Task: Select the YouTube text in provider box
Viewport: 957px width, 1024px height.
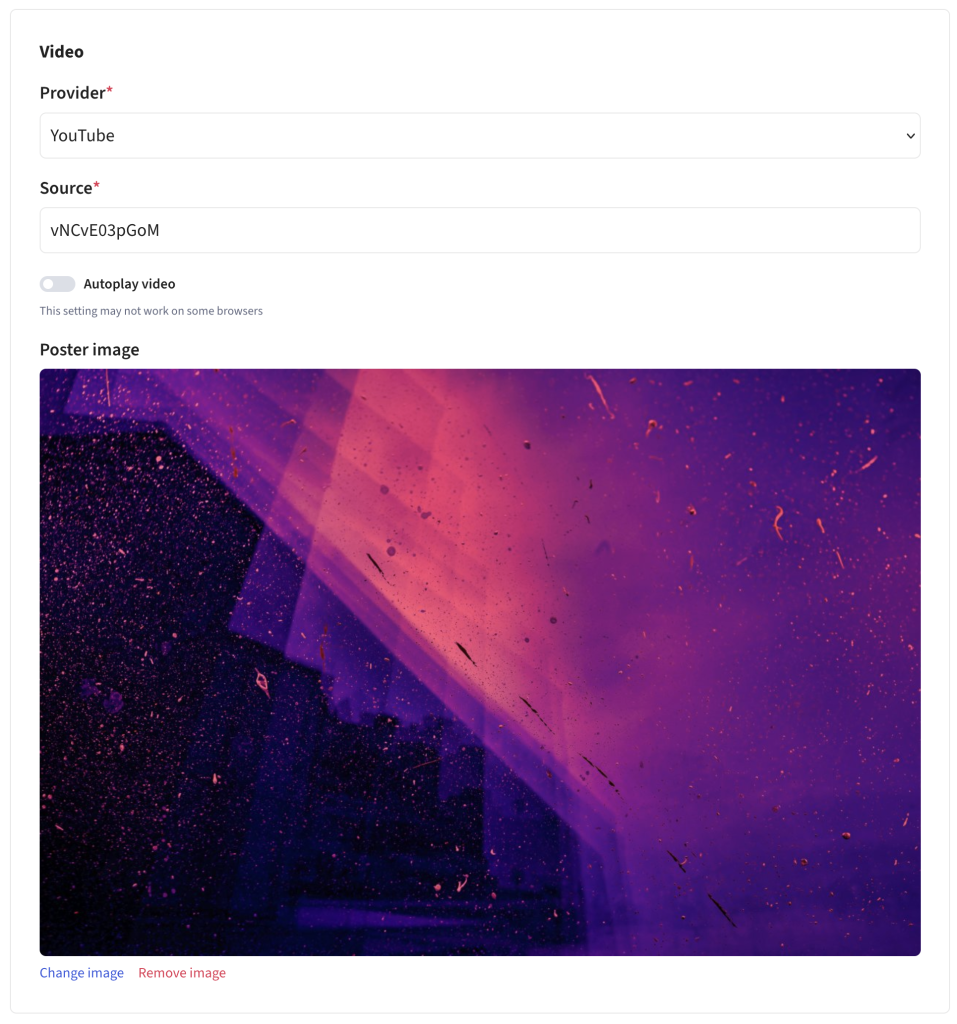Action: [82, 135]
